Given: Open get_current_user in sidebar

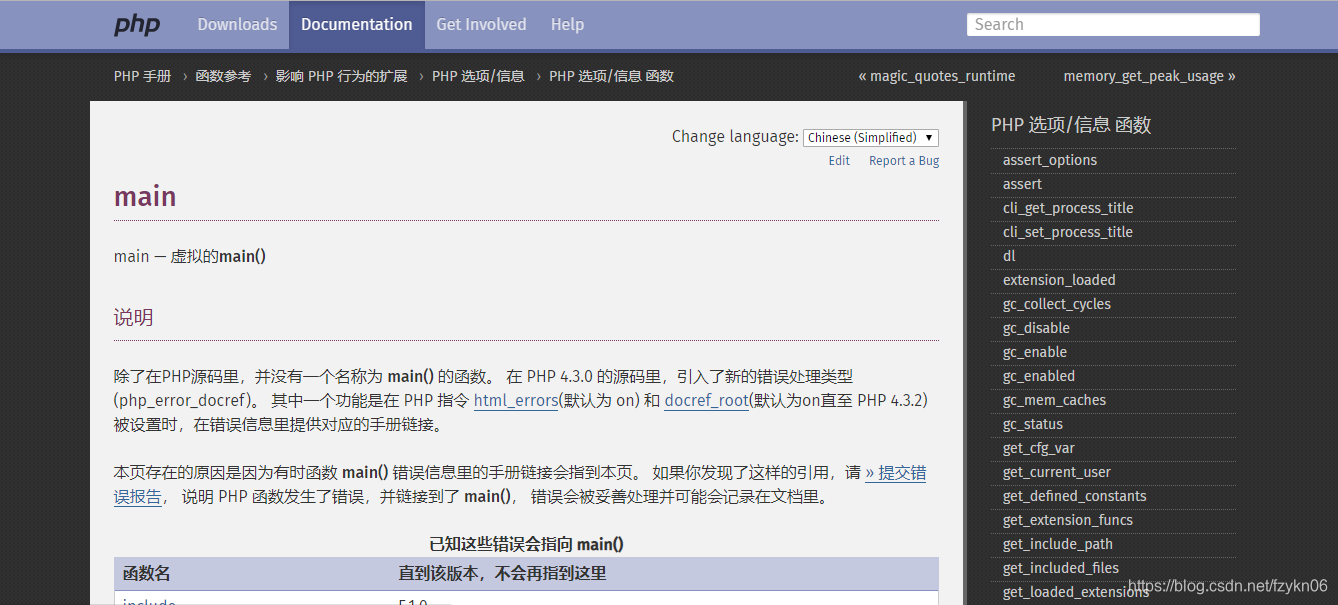Looking at the screenshot, I should coord(1057,472).
